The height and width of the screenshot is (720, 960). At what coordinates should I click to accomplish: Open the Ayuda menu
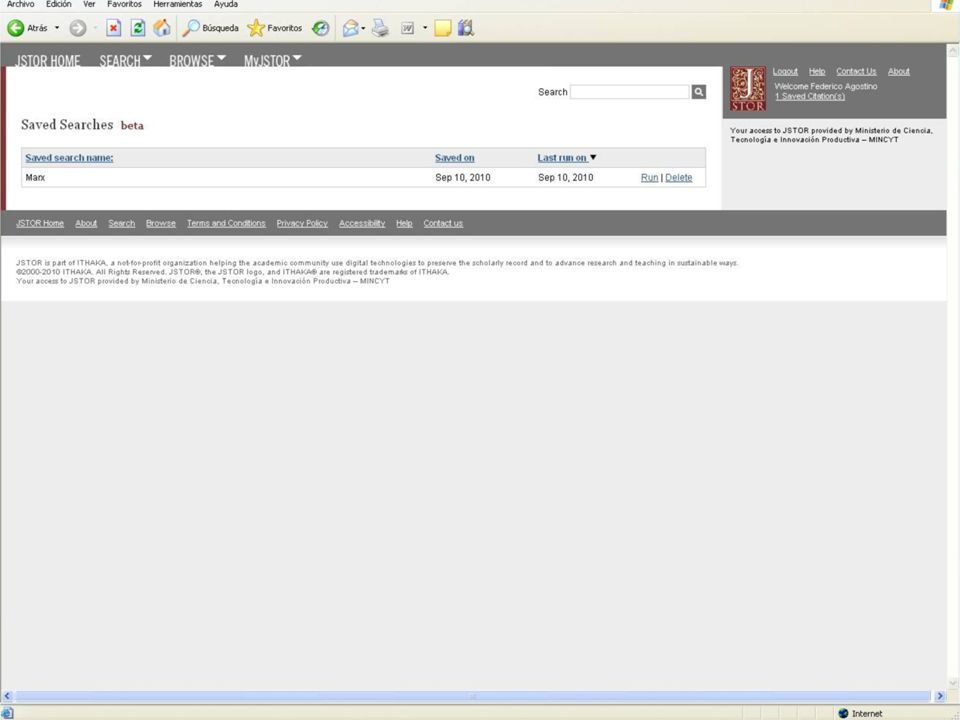click(226, 4)
